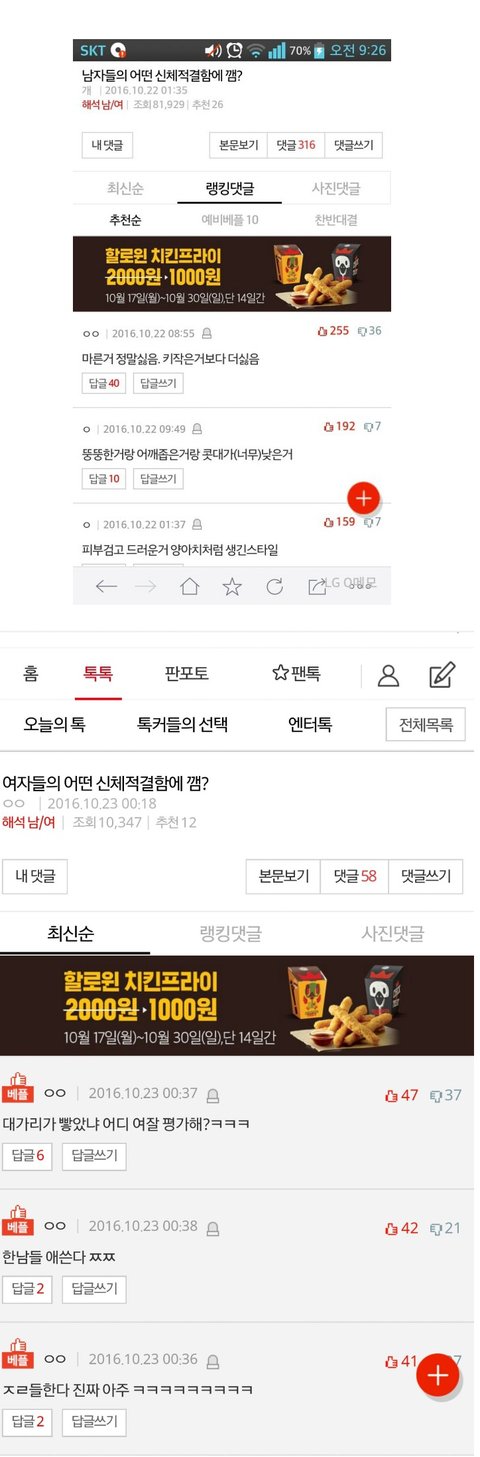The image size is (480, 1457).
Task: Downvote the comment with 37 dislikes
Action: (446, 1095)
